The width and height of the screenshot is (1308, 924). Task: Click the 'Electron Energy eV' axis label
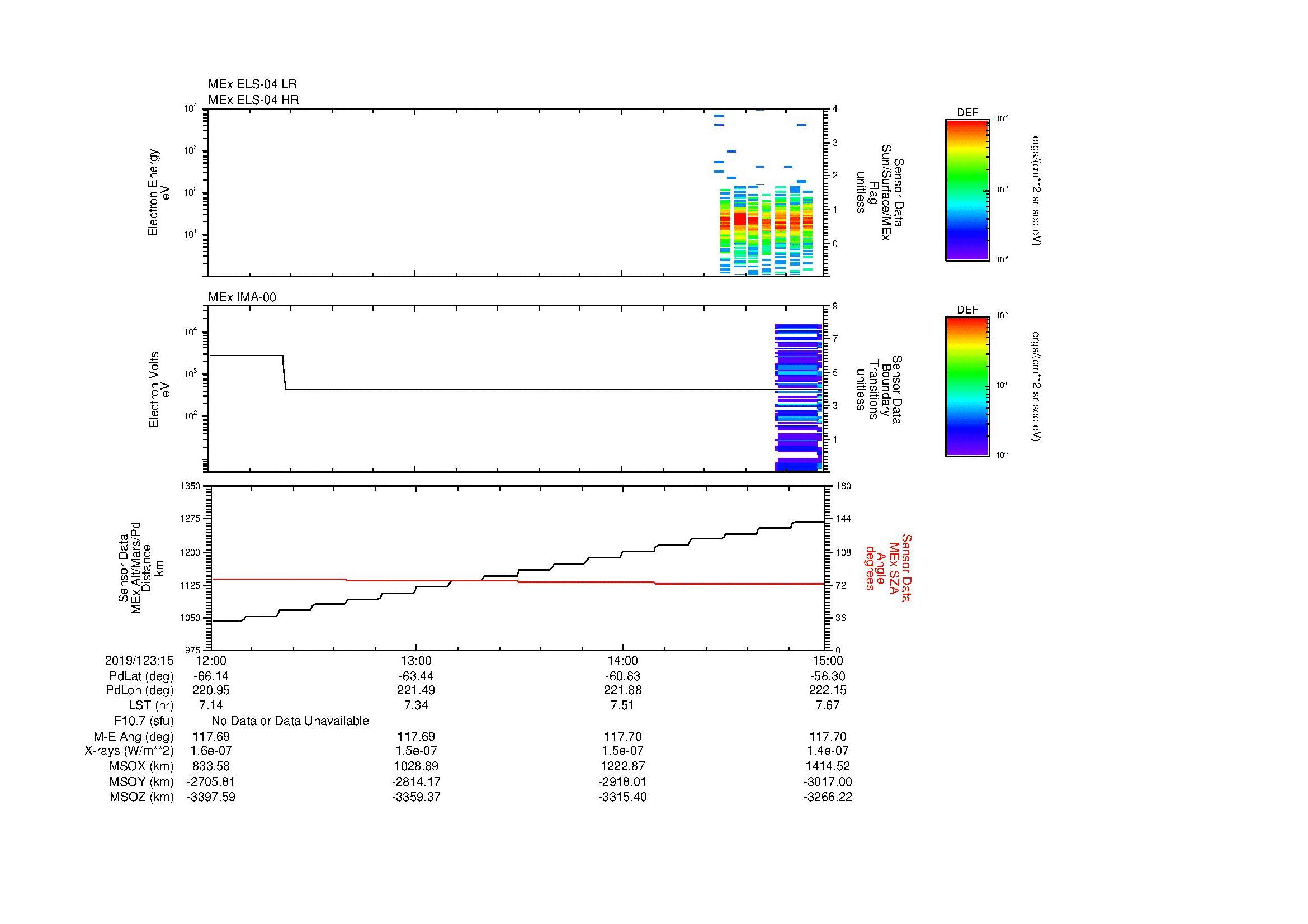coord(159,192)
